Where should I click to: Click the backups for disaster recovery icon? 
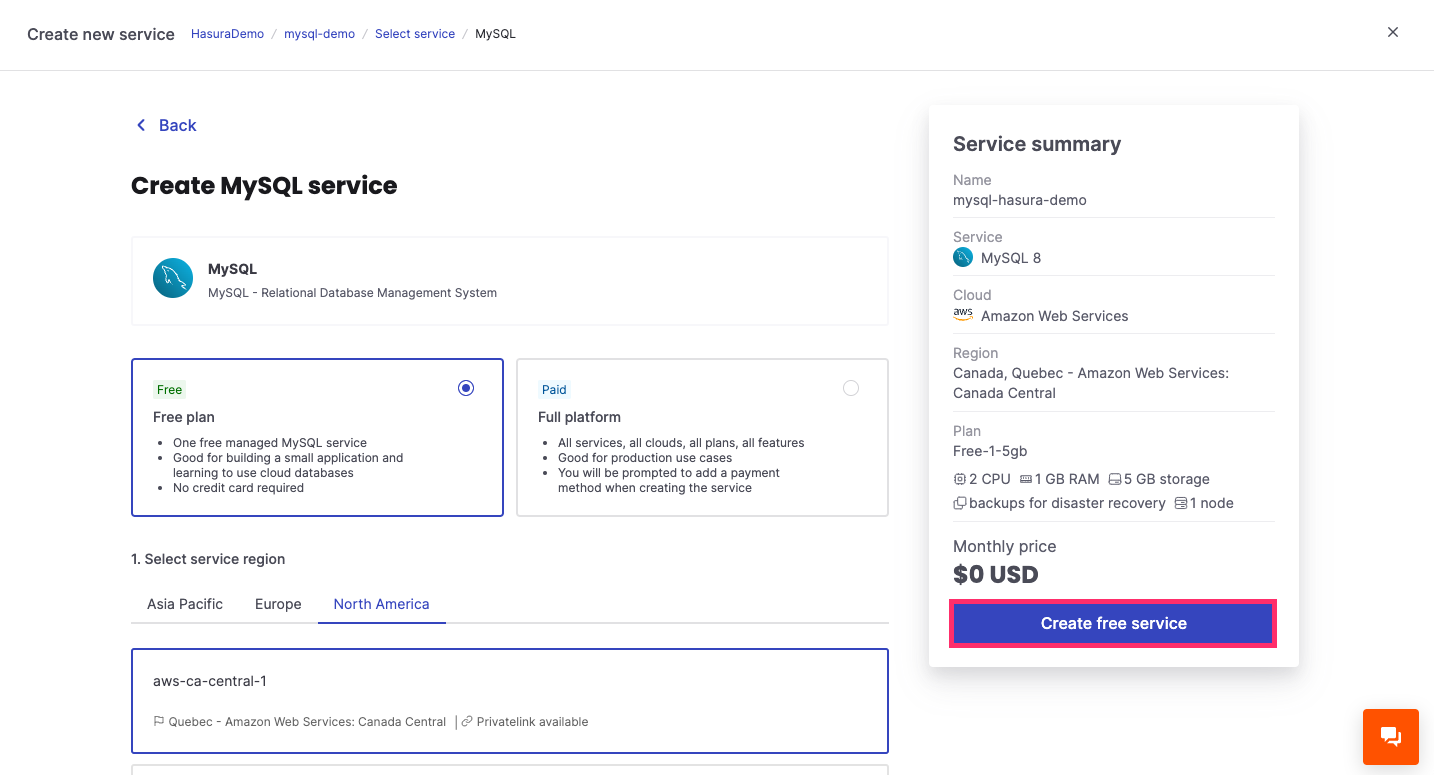[959, 503]
